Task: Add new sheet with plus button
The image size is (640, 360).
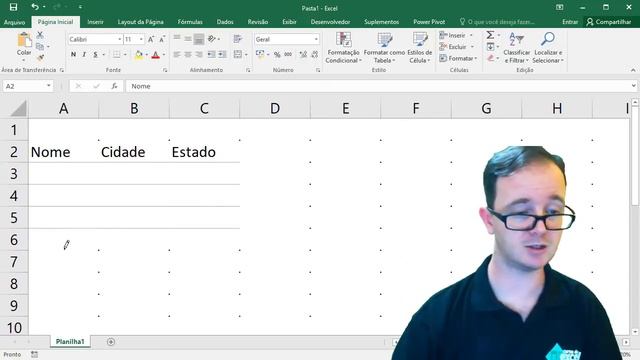Action: [x=111, y=342]
